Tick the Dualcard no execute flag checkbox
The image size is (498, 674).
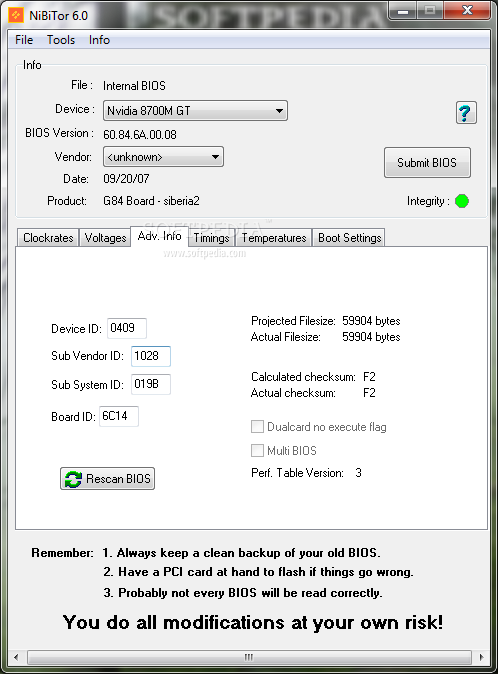pos(257,426)
